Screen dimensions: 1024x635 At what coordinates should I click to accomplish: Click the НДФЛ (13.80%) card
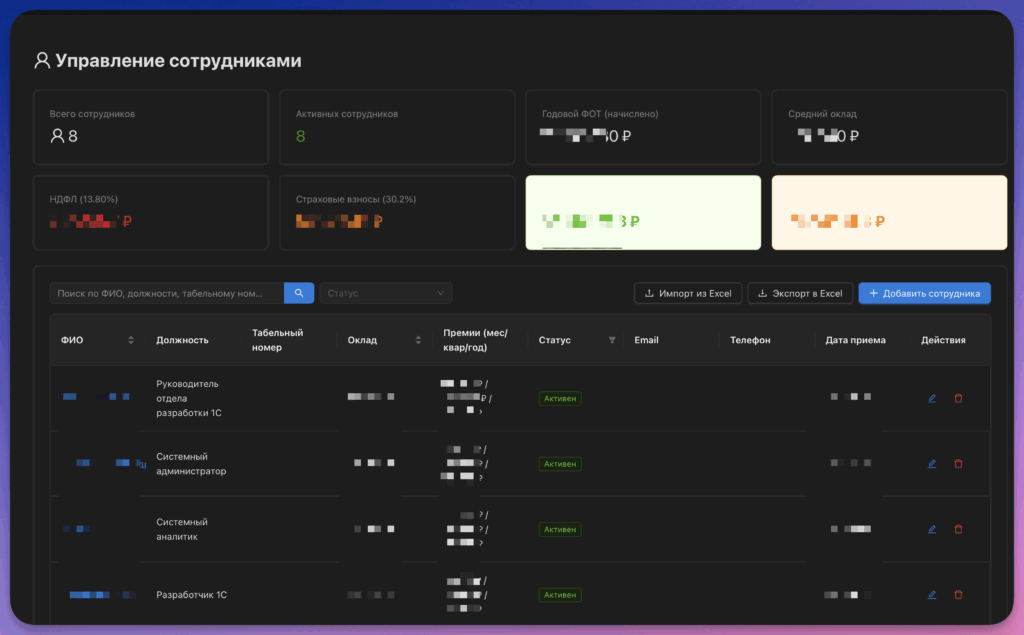(x=151, y=212)
